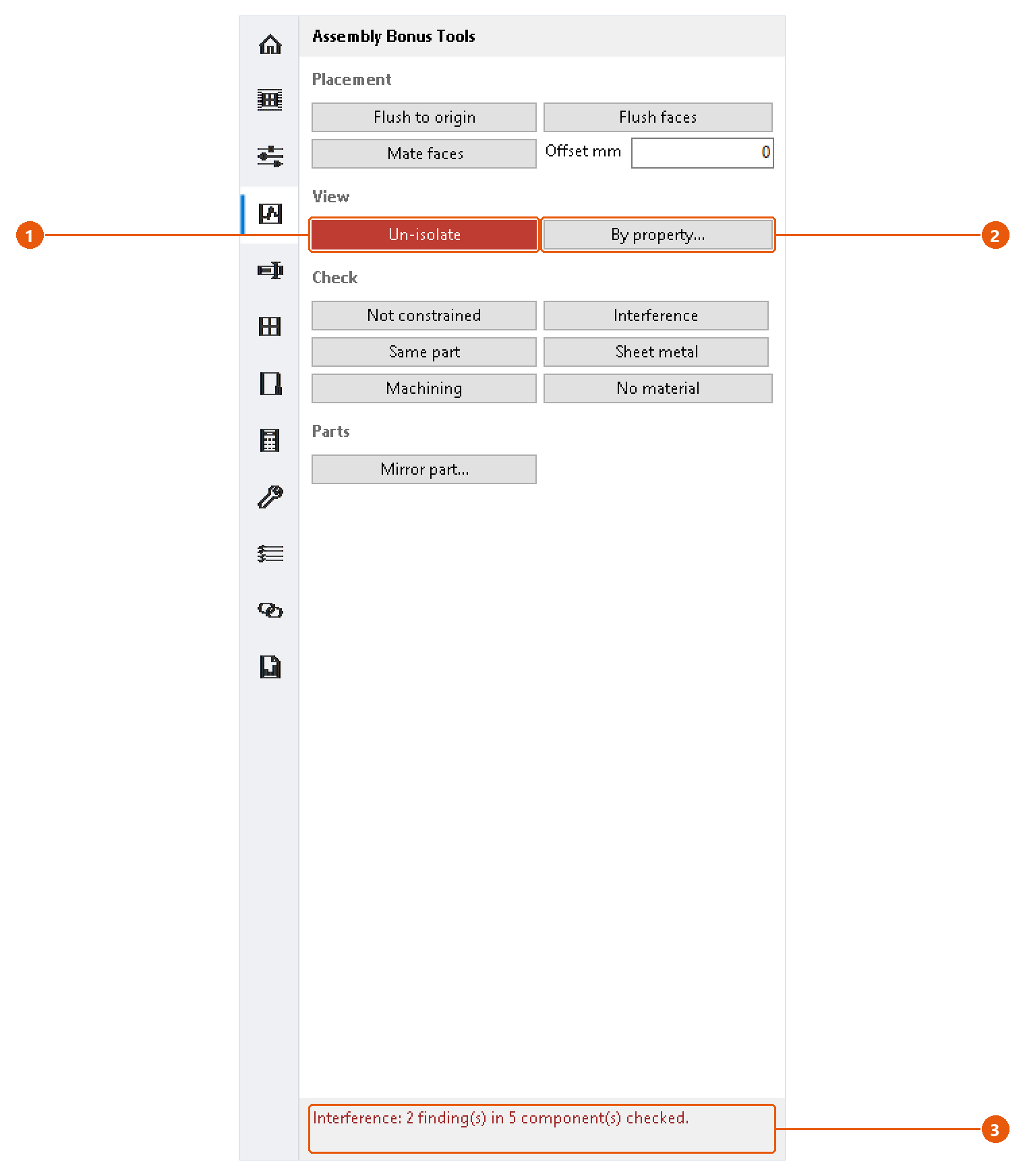Click the Offset mm label
Image resolution: width=1025 pixels, height=1176 pixels.
point(583,151)
